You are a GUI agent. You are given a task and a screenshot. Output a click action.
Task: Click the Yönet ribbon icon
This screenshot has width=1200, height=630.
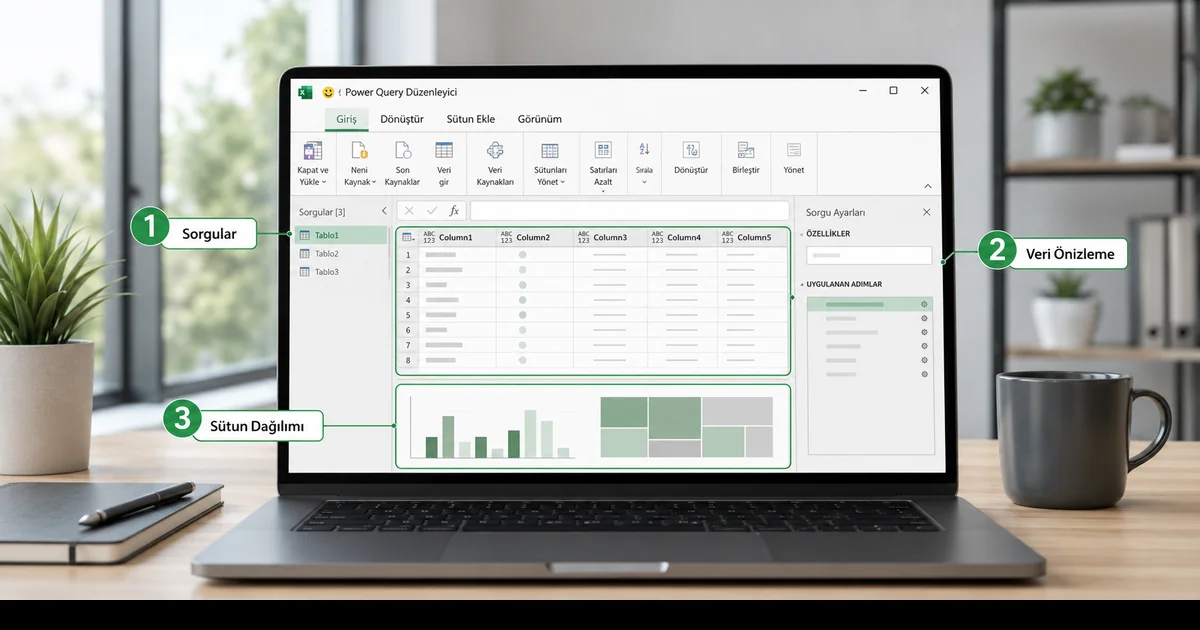tap(794, 150)
